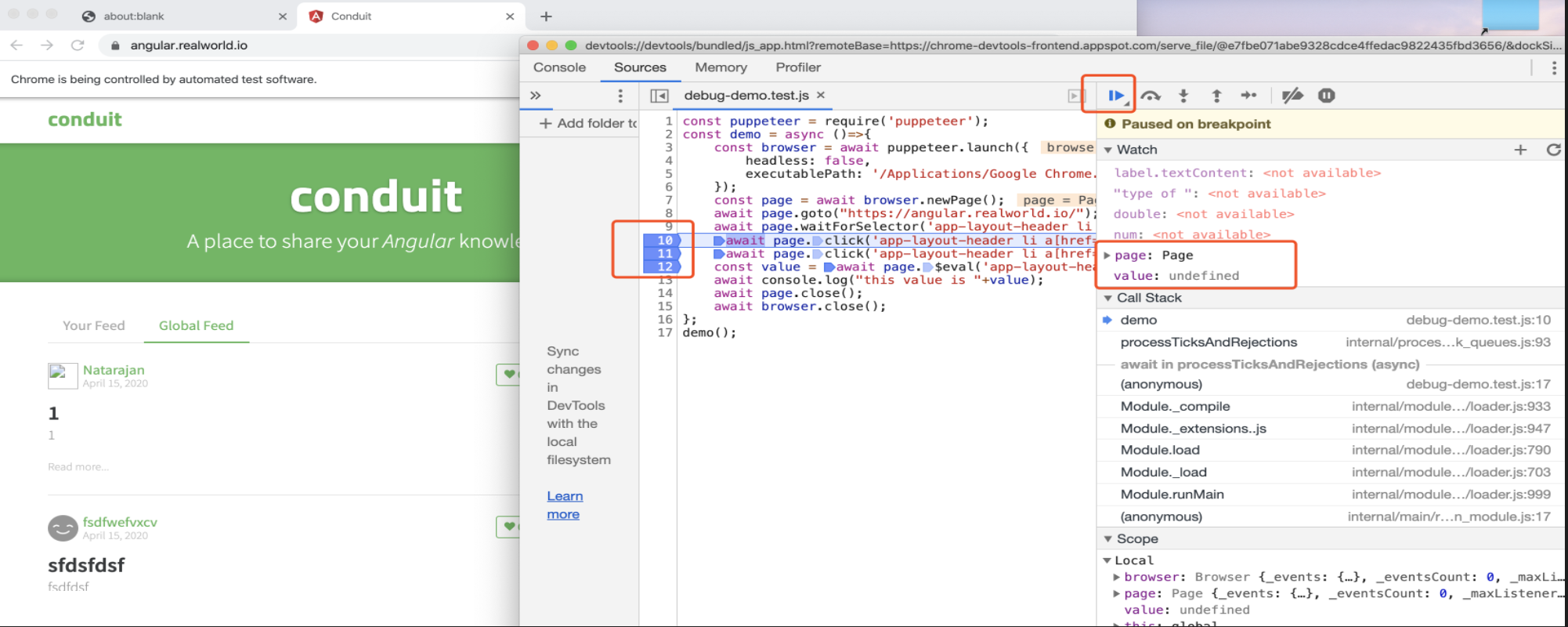Add a new watch expression
Screen dimensions: 1568x627
click(x=1520, y=150)
